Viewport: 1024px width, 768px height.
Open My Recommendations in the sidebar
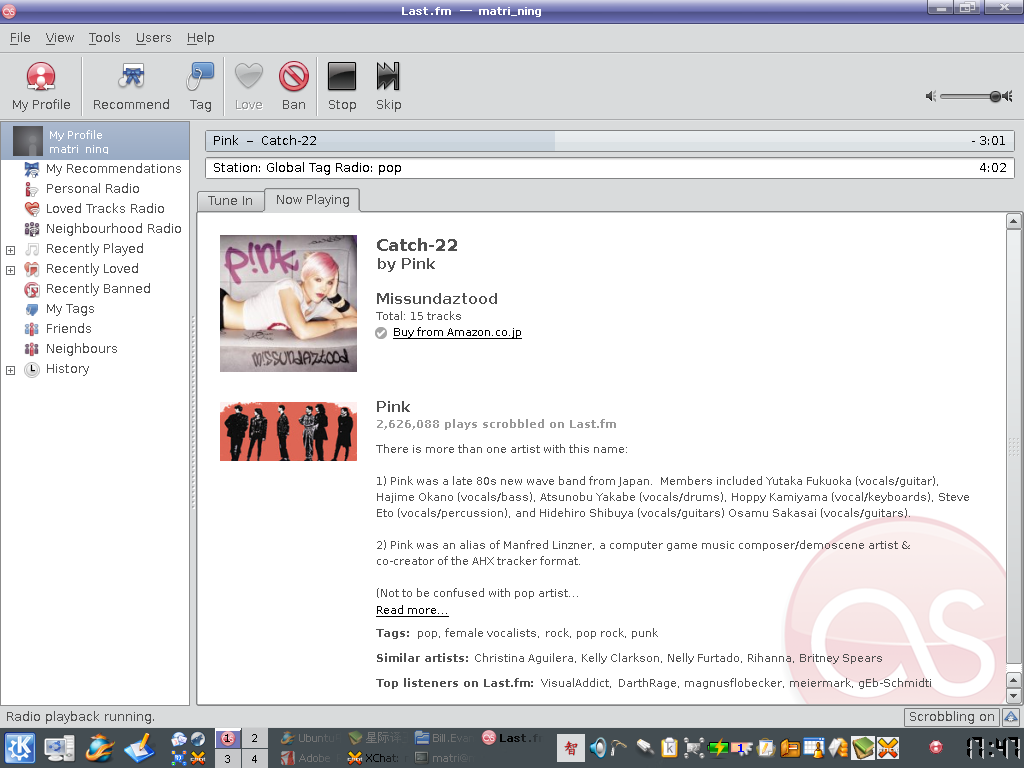pos(113,168)
